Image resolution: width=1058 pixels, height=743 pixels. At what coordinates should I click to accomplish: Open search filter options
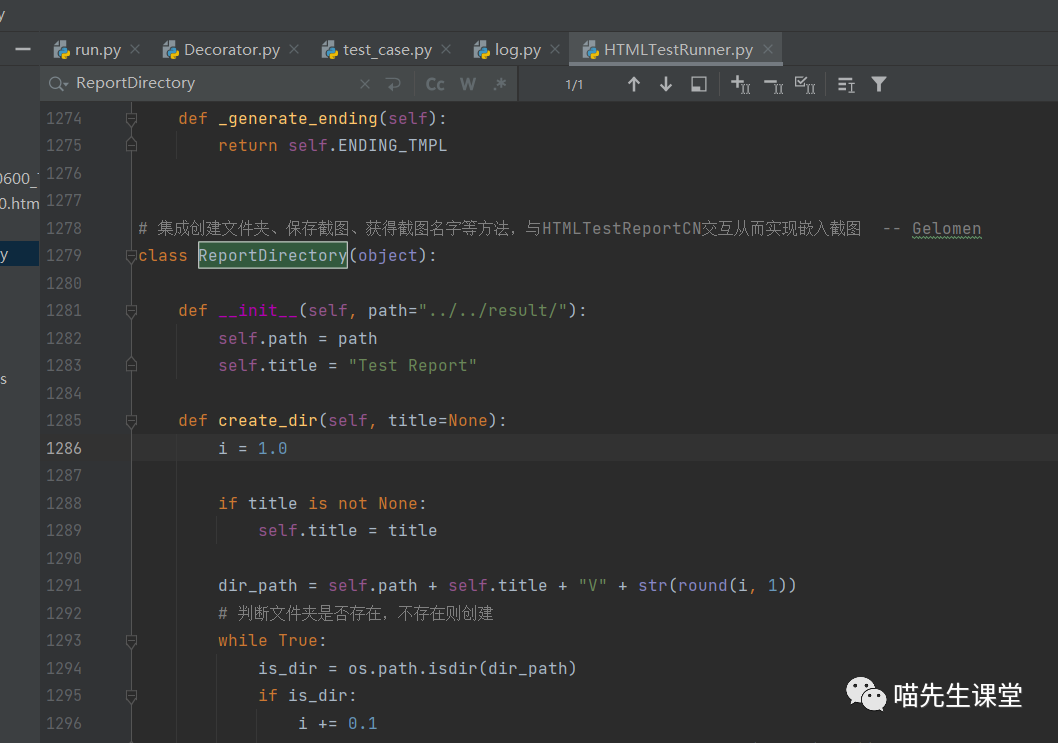click(879, 84)
